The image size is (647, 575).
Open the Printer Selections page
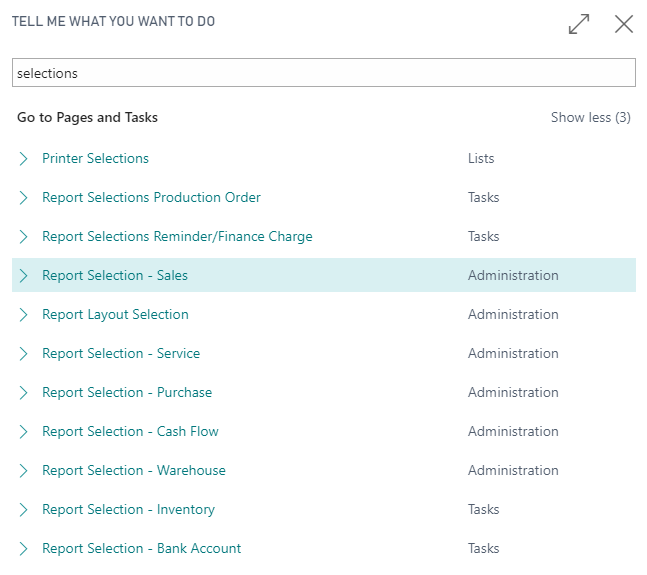coord(95,159)
